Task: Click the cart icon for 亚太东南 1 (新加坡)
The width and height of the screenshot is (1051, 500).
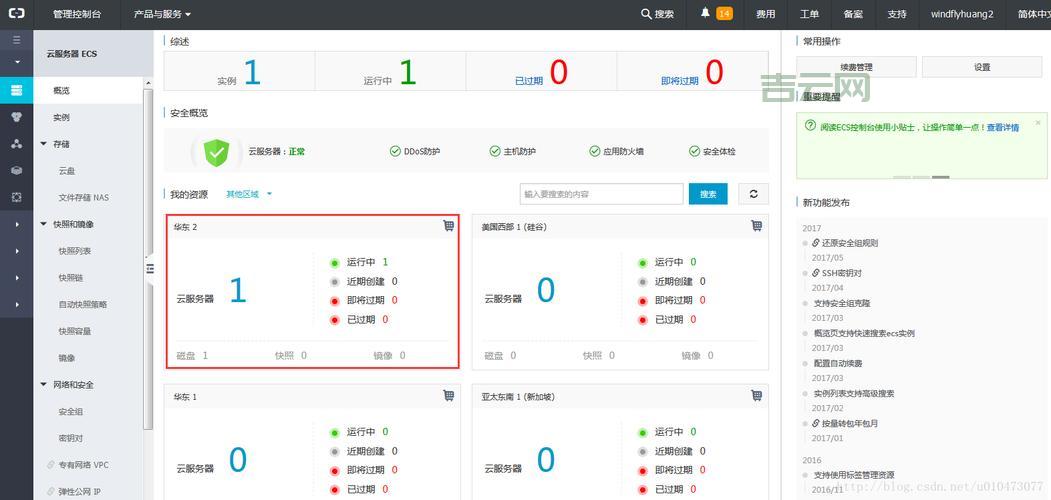Action: (x=757, y=396)
